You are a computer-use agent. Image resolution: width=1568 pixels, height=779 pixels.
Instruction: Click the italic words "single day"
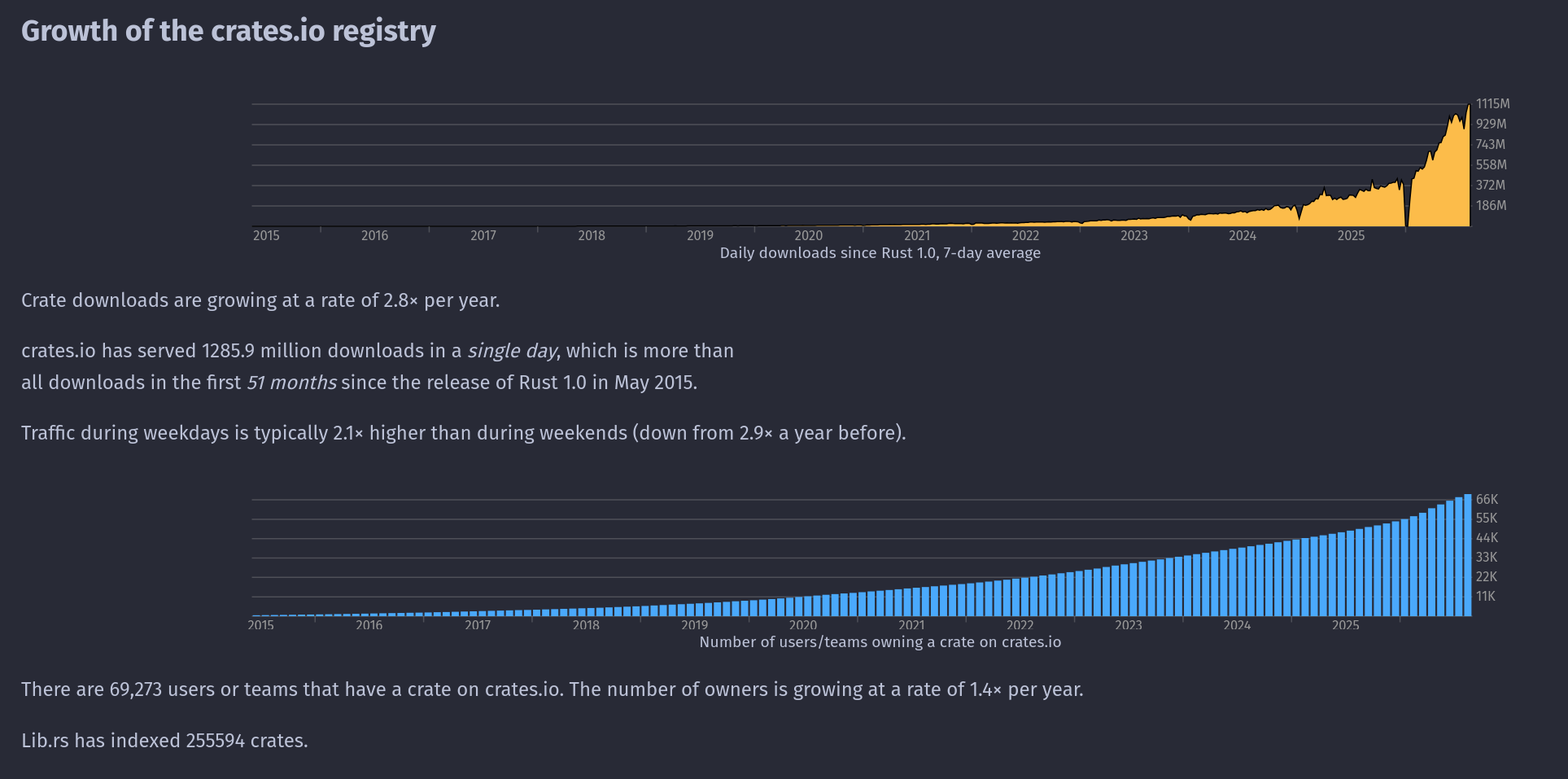click(x=512, y=351)
